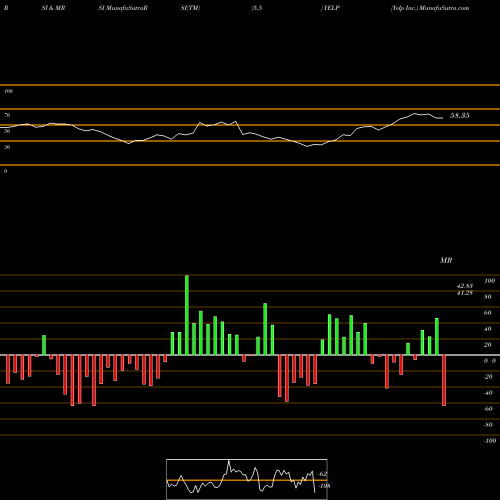500x500 pixels.
Task: Click the MR axis label -100
Action: pyautogui.click(x=490, y=441)
